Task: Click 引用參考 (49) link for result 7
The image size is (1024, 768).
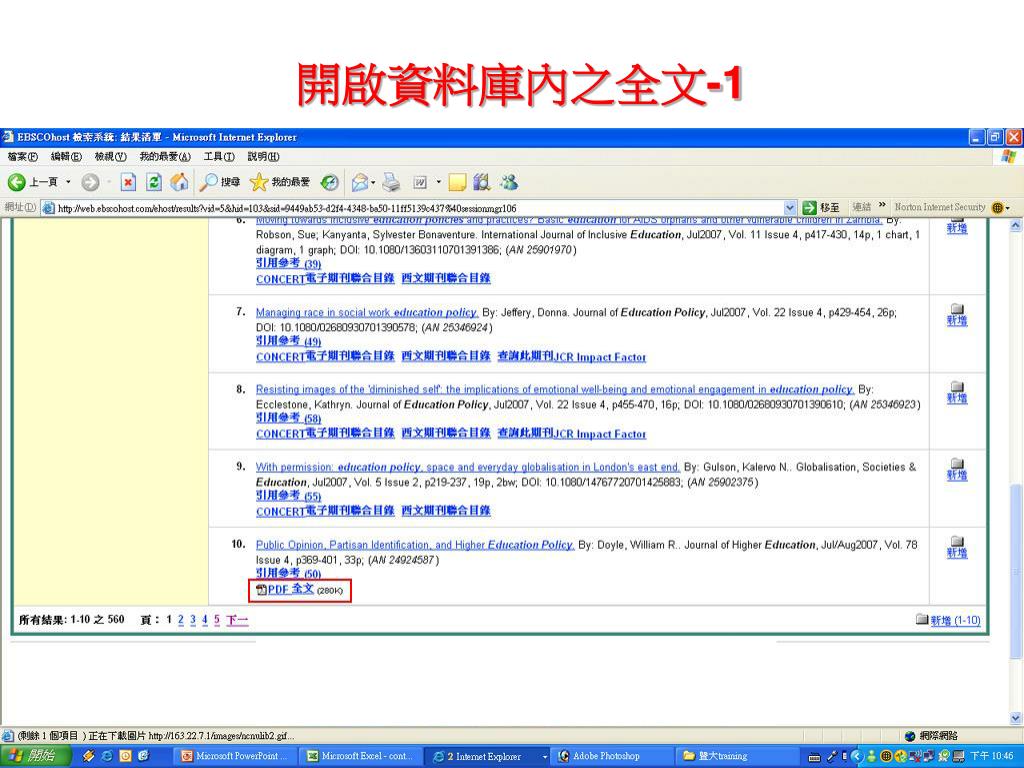Action: pos(288,341)
